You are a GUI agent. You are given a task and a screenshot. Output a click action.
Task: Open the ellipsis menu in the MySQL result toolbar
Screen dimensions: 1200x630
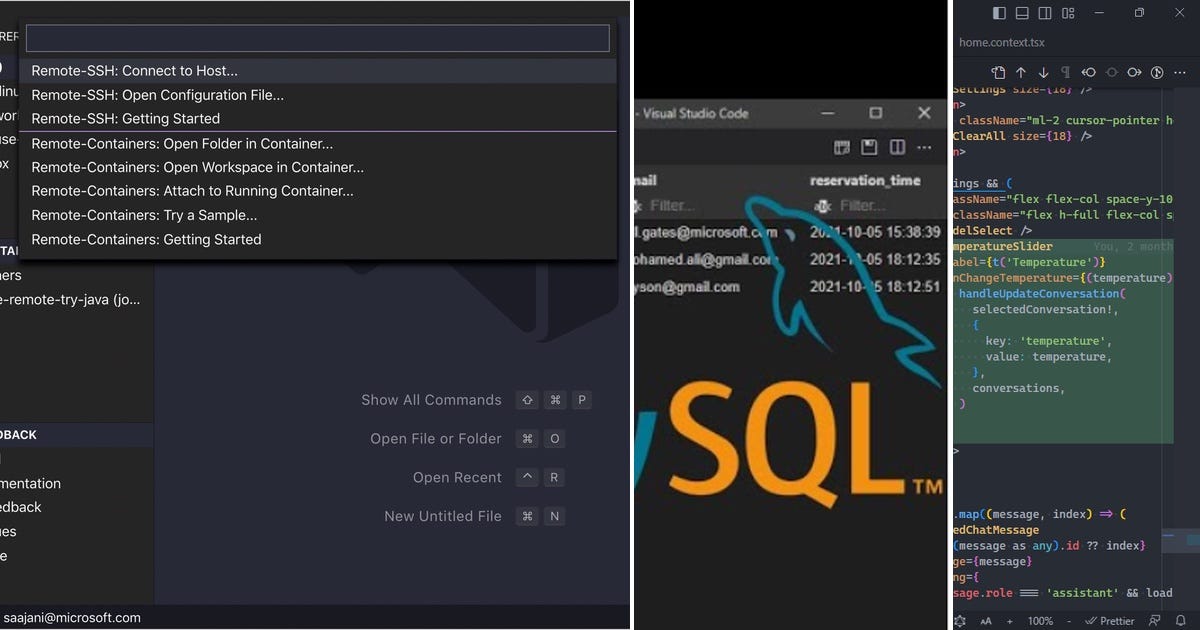tap(924, 147)
